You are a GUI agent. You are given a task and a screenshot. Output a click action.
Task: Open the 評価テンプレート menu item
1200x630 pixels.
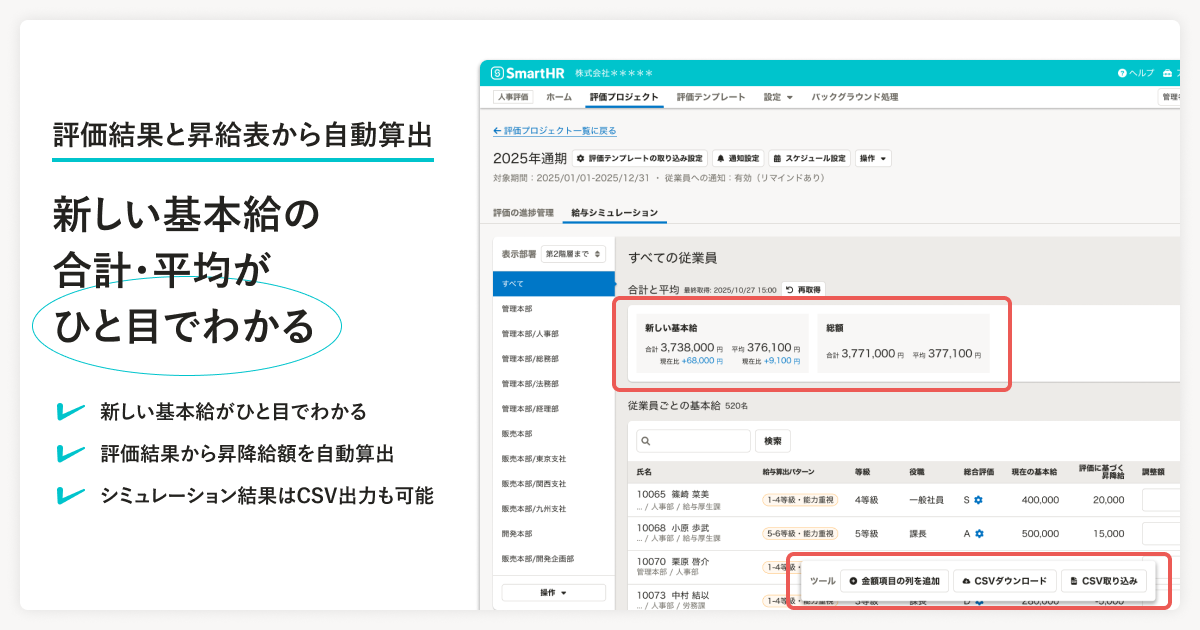tap(710, 96)
